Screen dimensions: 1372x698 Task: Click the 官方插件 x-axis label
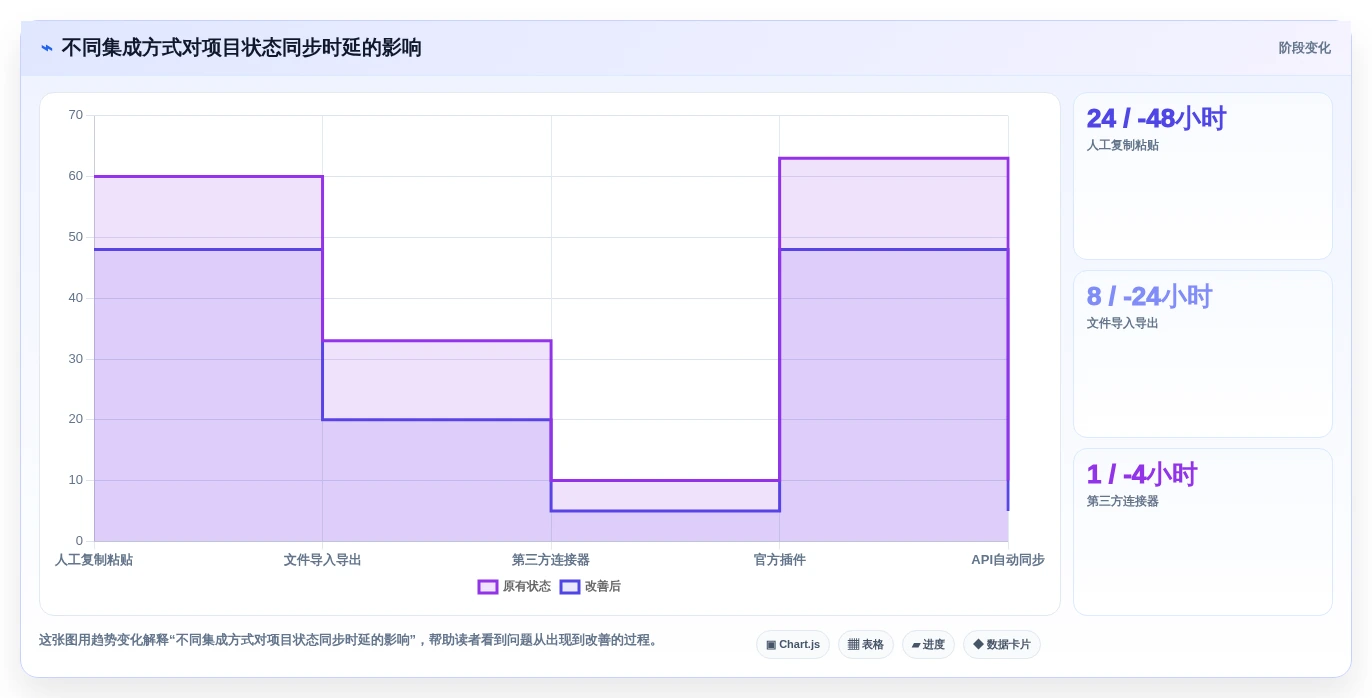coord(779,560)
